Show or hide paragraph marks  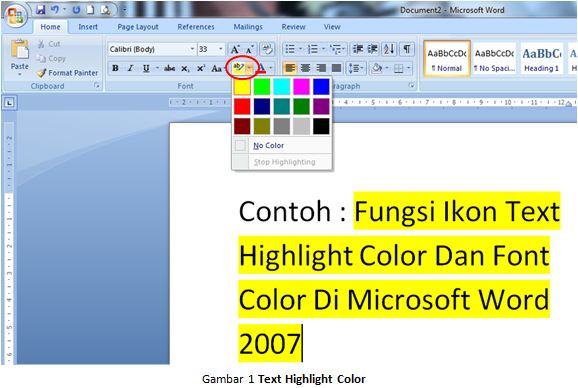pyautogui.click(x=407, y=49)
